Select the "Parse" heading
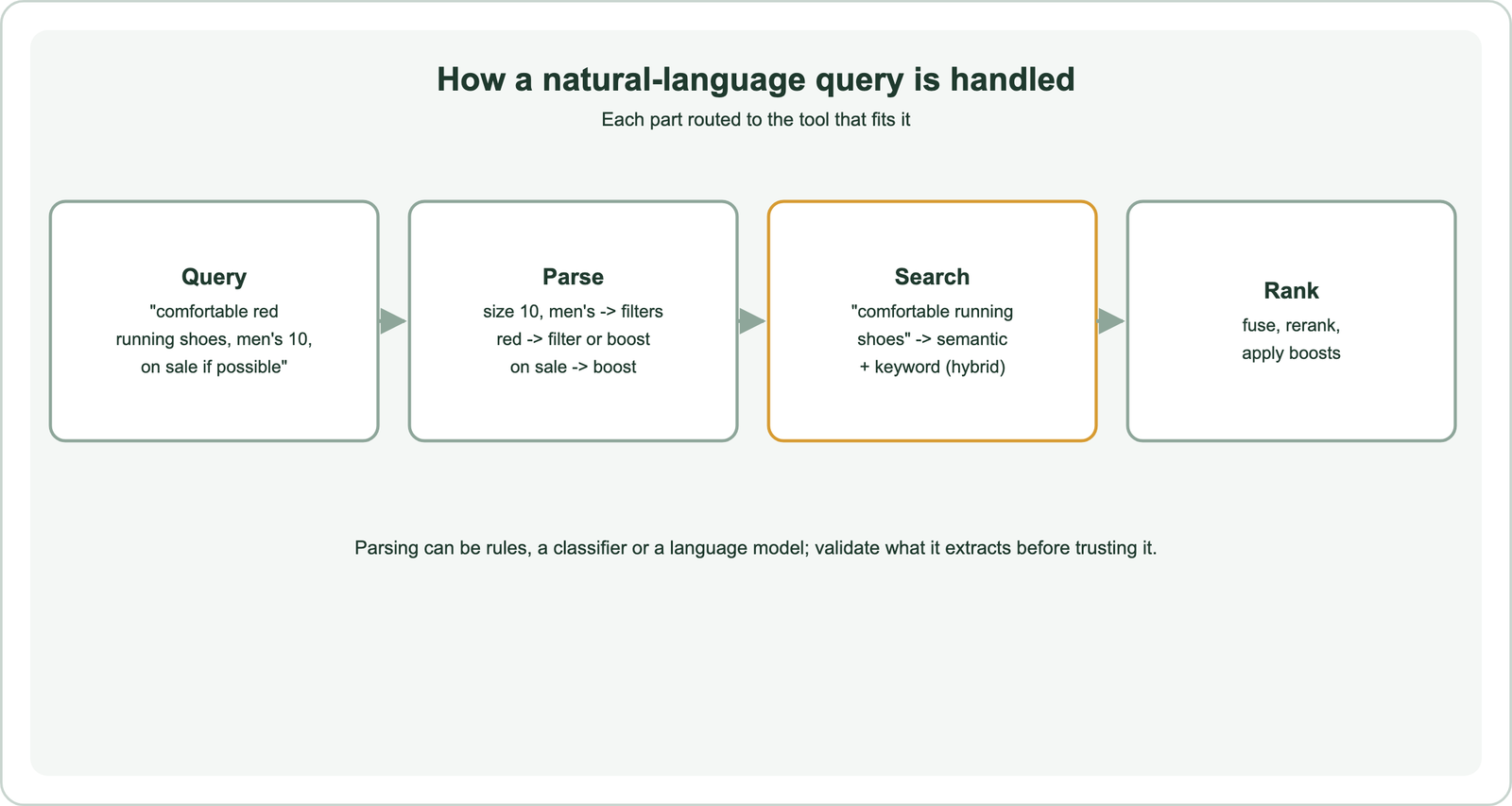 pyautogui.click(x=573, y=277)
